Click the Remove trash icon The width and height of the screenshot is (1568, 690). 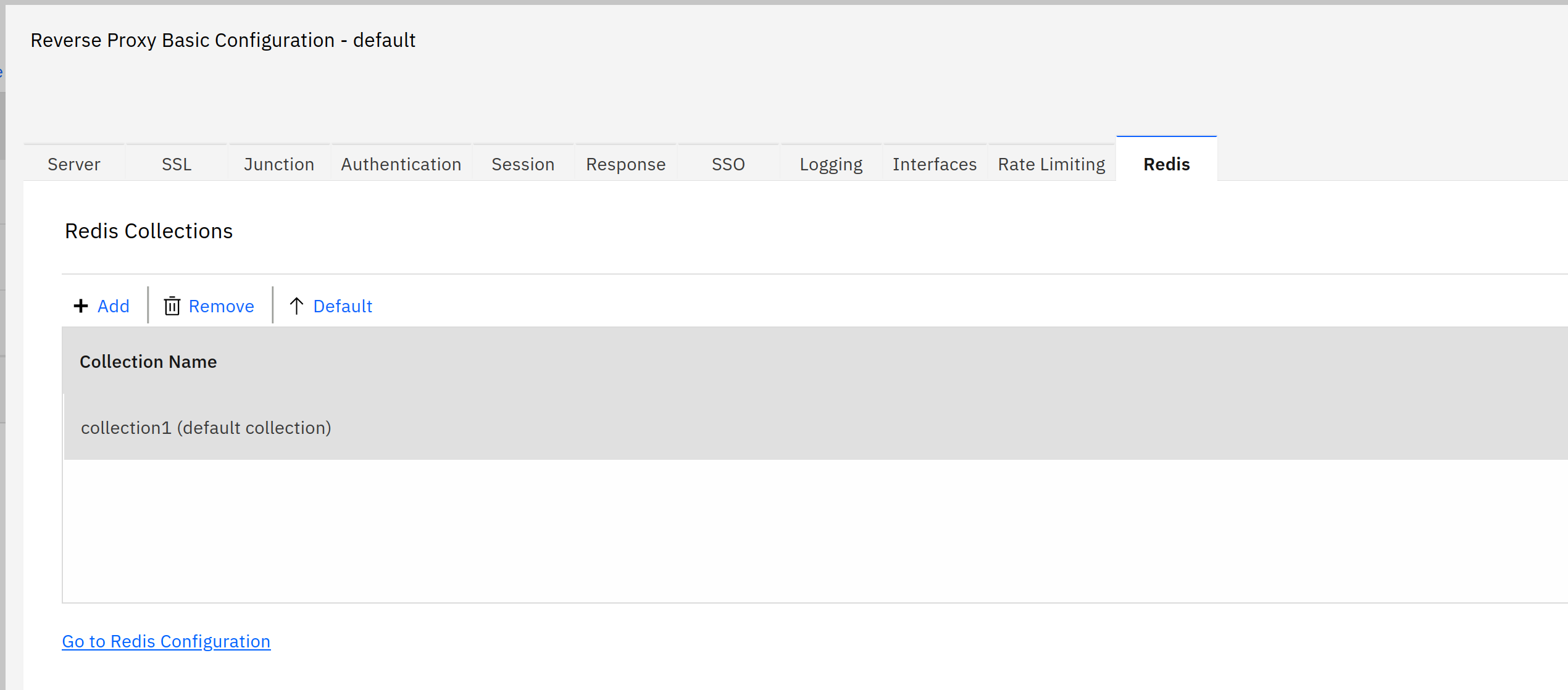click(x=171, y=306)
